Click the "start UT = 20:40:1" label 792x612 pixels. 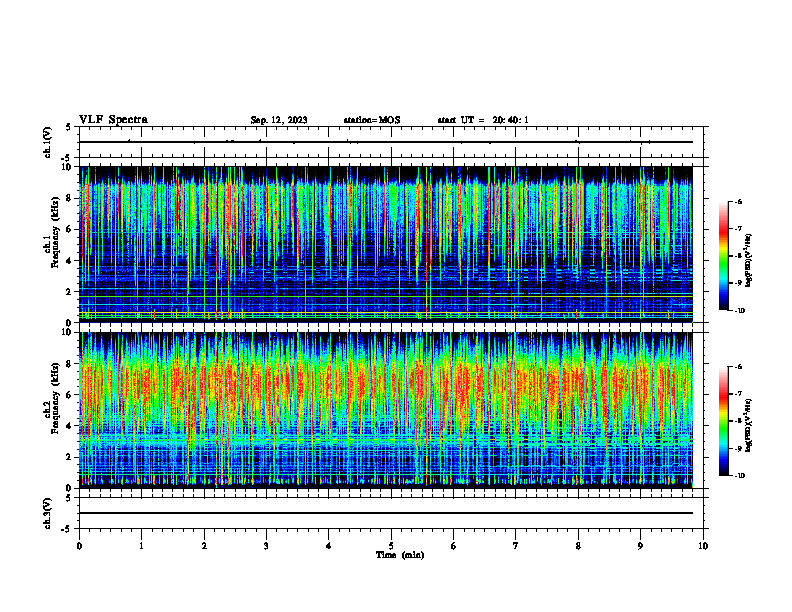[x=483, y=120]
